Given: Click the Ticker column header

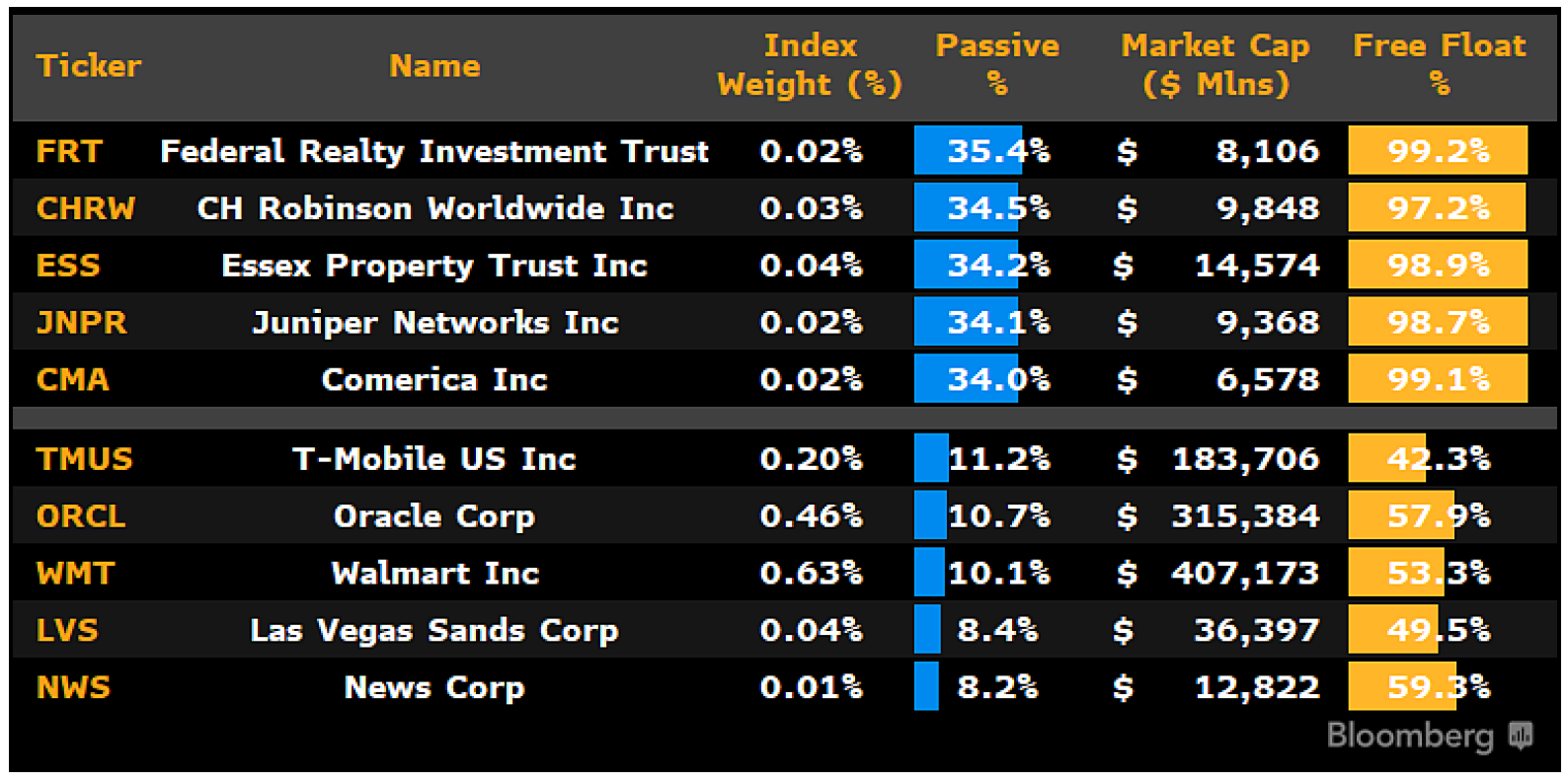Looking at the screenshot, I should 89,66.
